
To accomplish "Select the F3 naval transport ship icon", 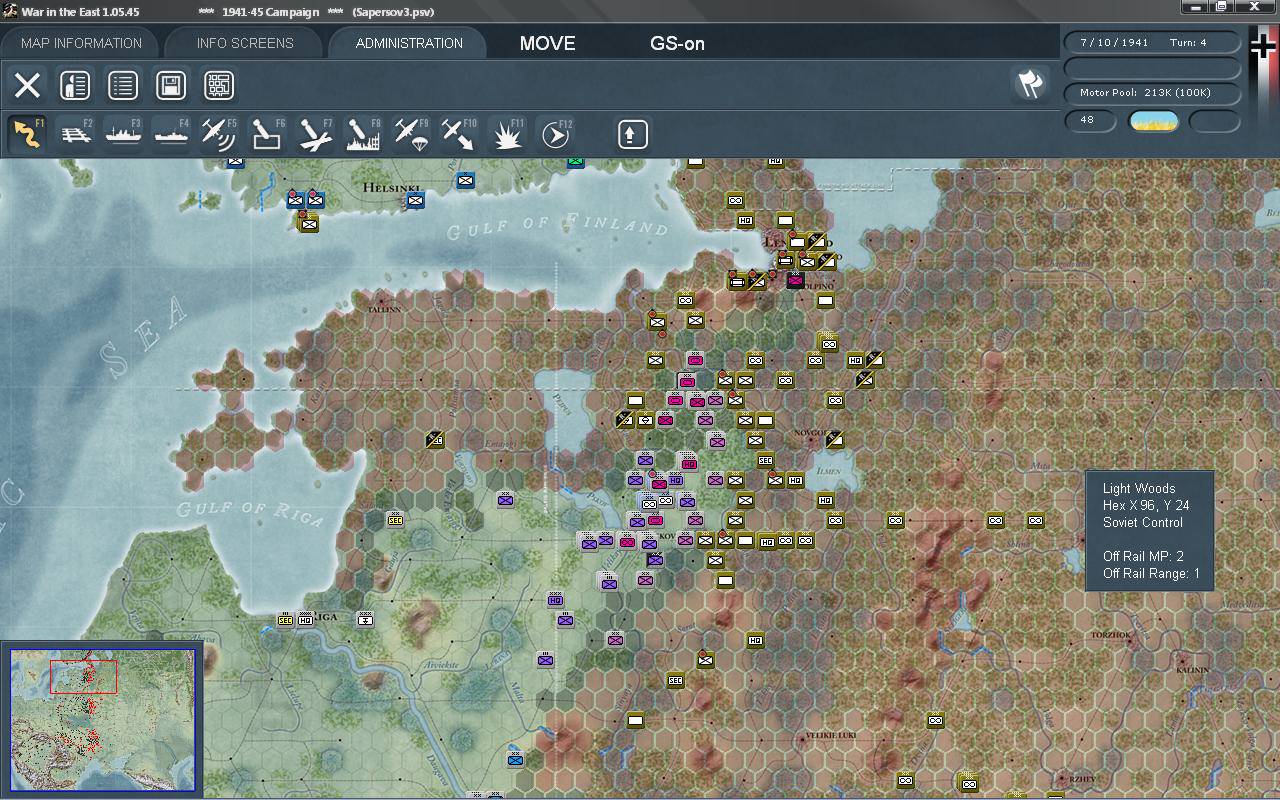I will click(124, 134).
